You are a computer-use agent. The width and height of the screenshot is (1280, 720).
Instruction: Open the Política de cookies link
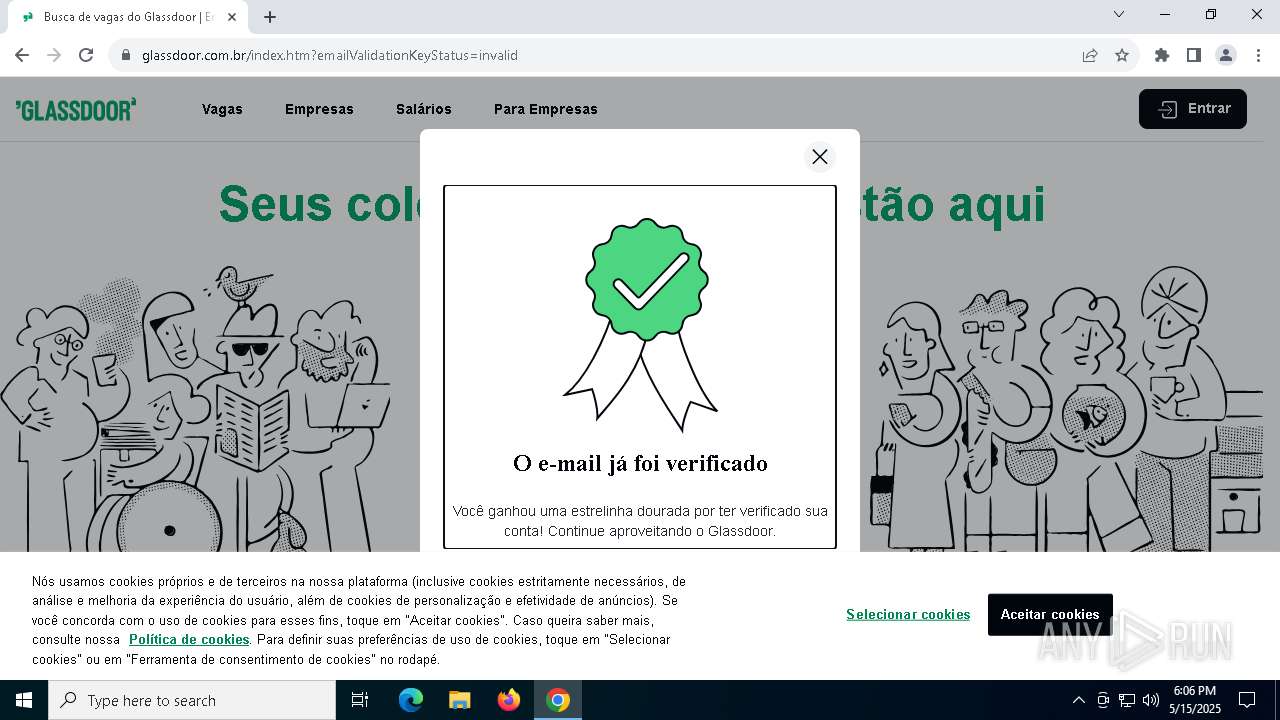[189, 639]
